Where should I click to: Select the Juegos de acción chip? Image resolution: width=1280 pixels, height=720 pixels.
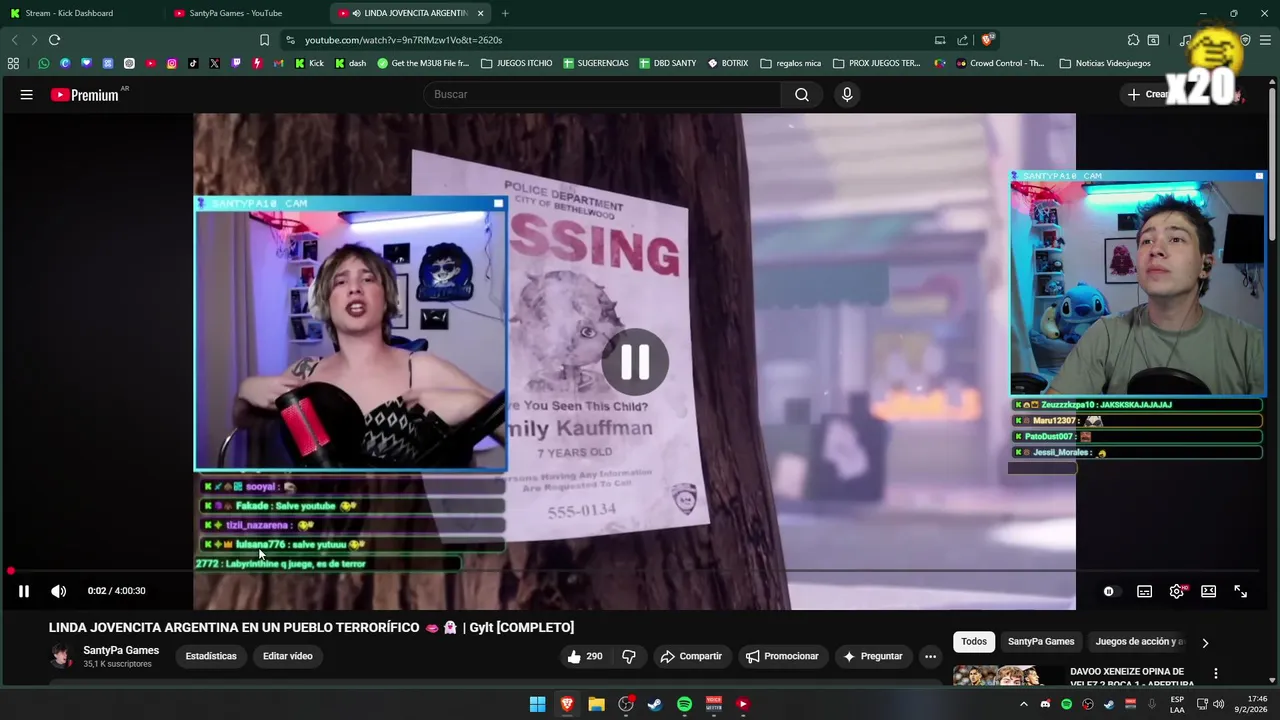(1139, 642)
